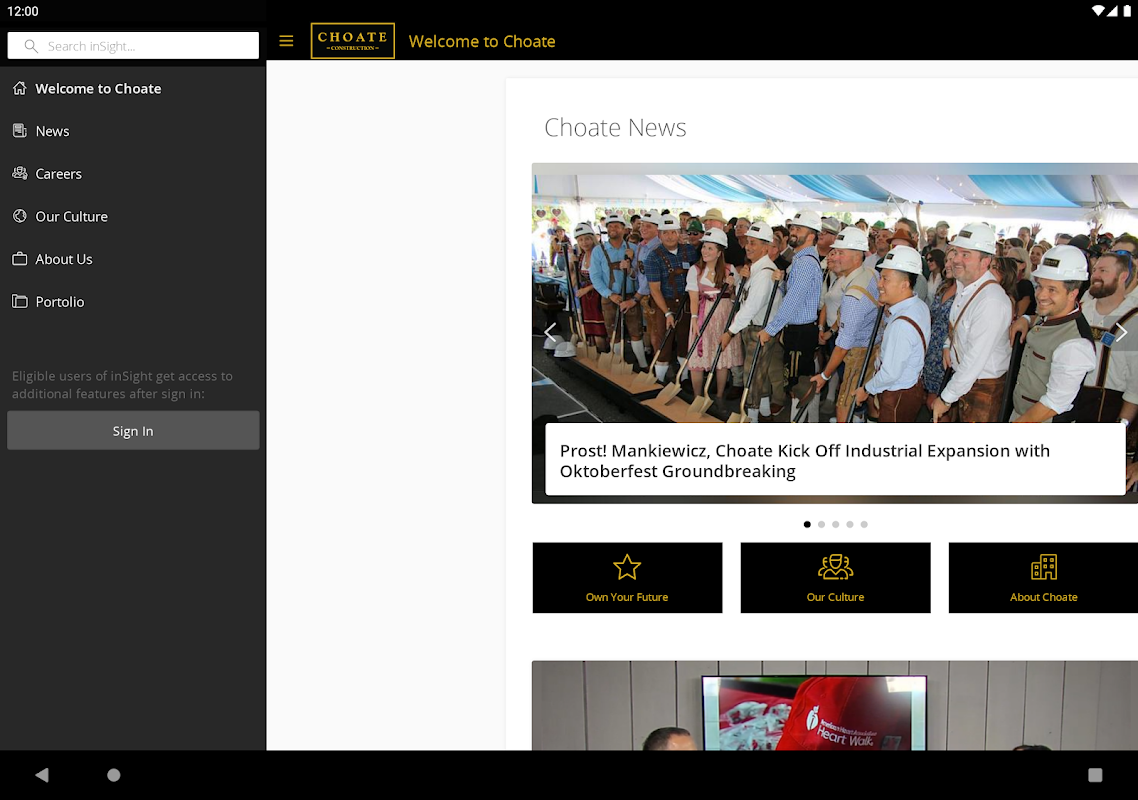The image size is (1138, 800).
Task: Open the Our Culture tile label
Action: coord(835,597)
